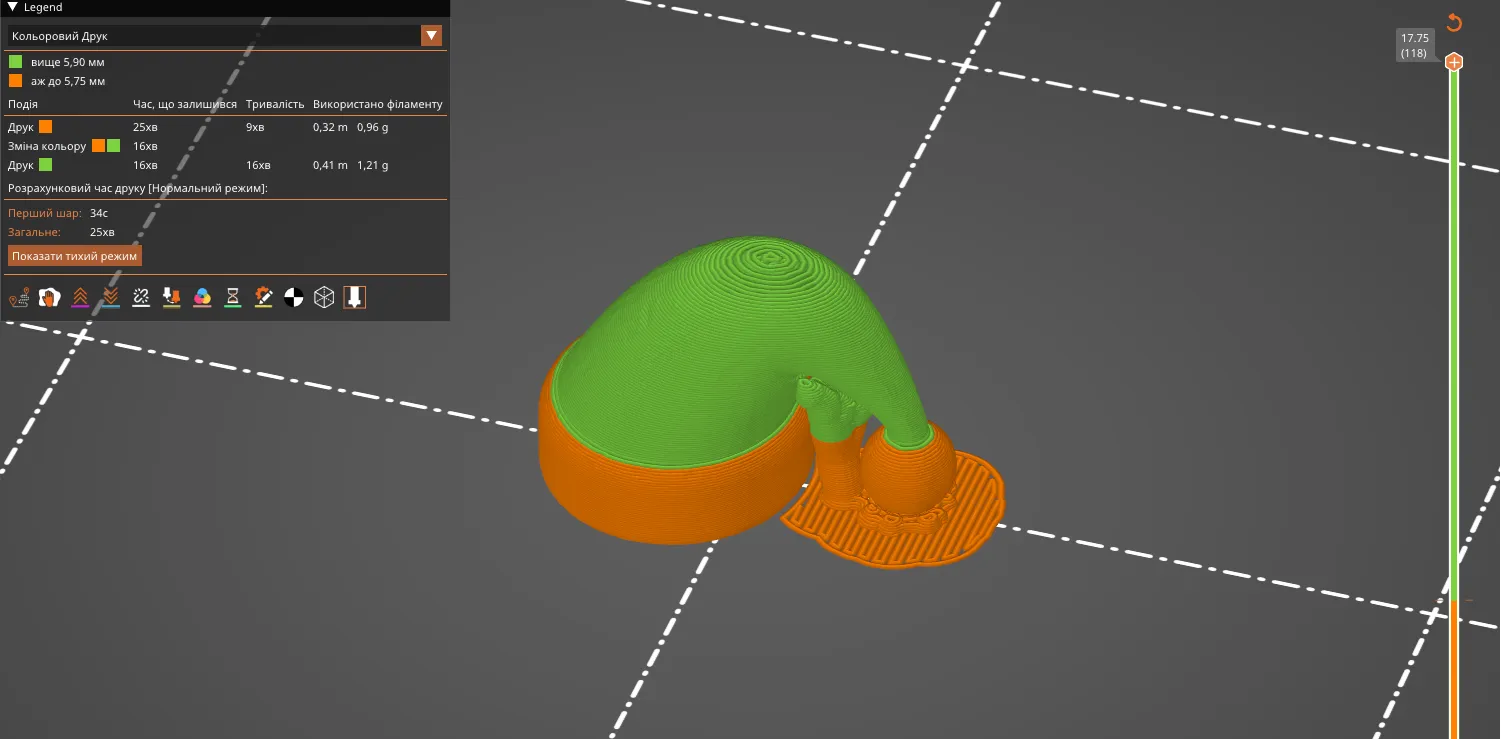The image size is (1501, 739).
Task: Collapse the Legend panel triangle
Action: tap(12, 7)
